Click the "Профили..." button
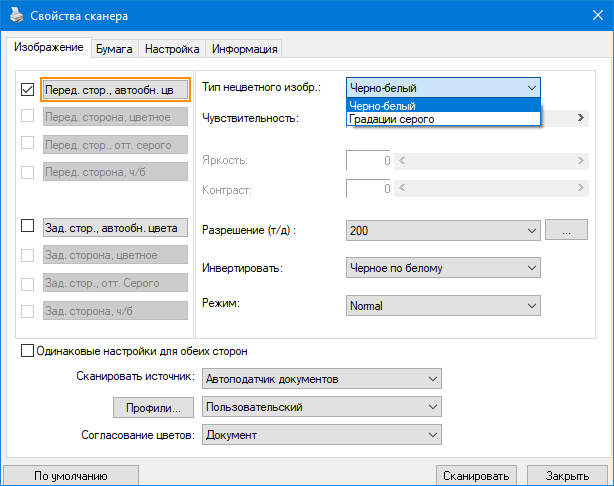This screenshot has height=486, width=614. coord(152,408)
